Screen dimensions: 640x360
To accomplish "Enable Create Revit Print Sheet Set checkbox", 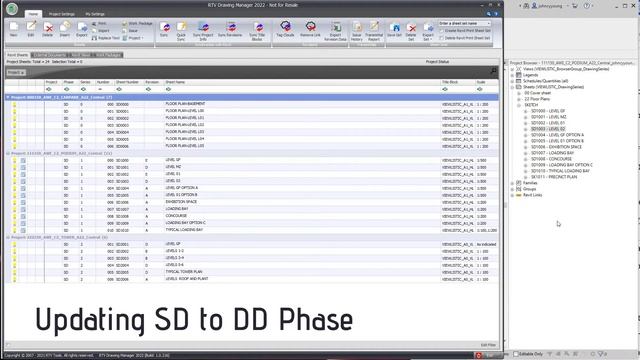I will coord(441,31).
